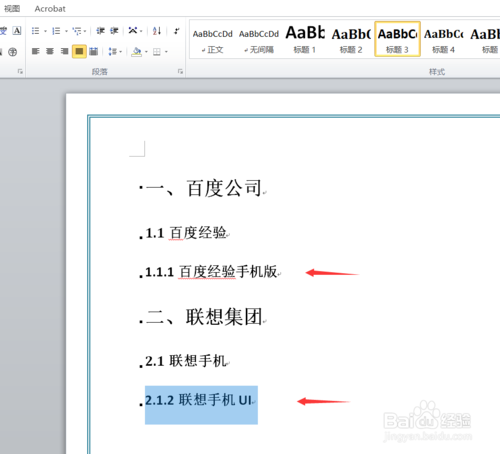Toggle show/hide paragraph marks

176,31
